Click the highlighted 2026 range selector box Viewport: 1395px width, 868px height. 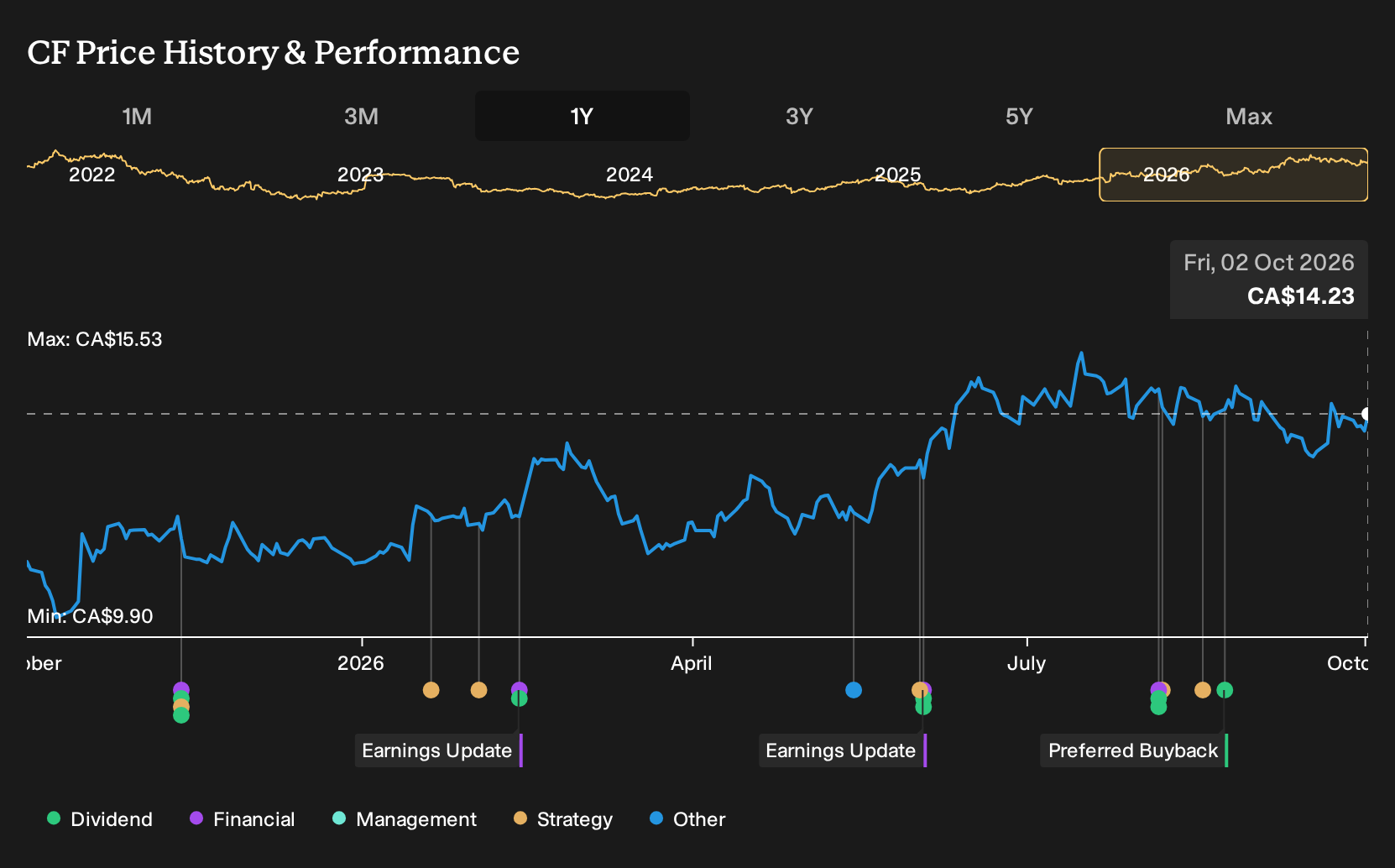[1234, 175]
